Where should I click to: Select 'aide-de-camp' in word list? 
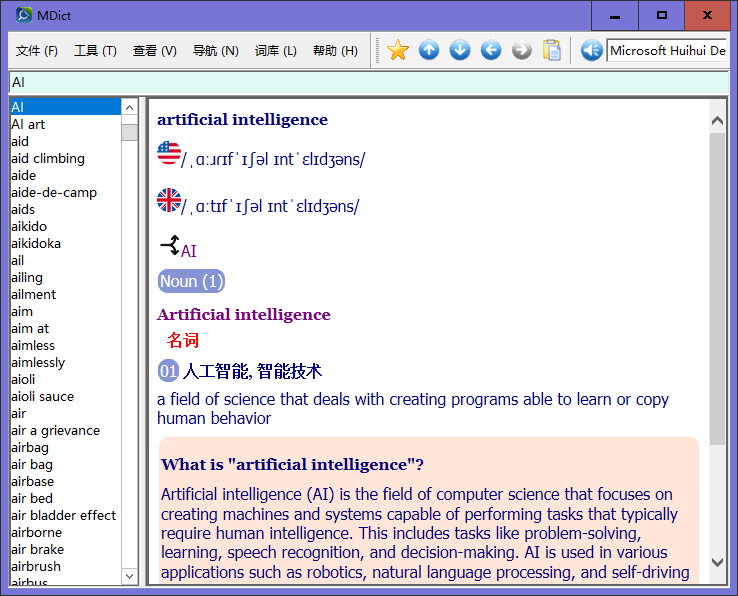pos(65,192)
